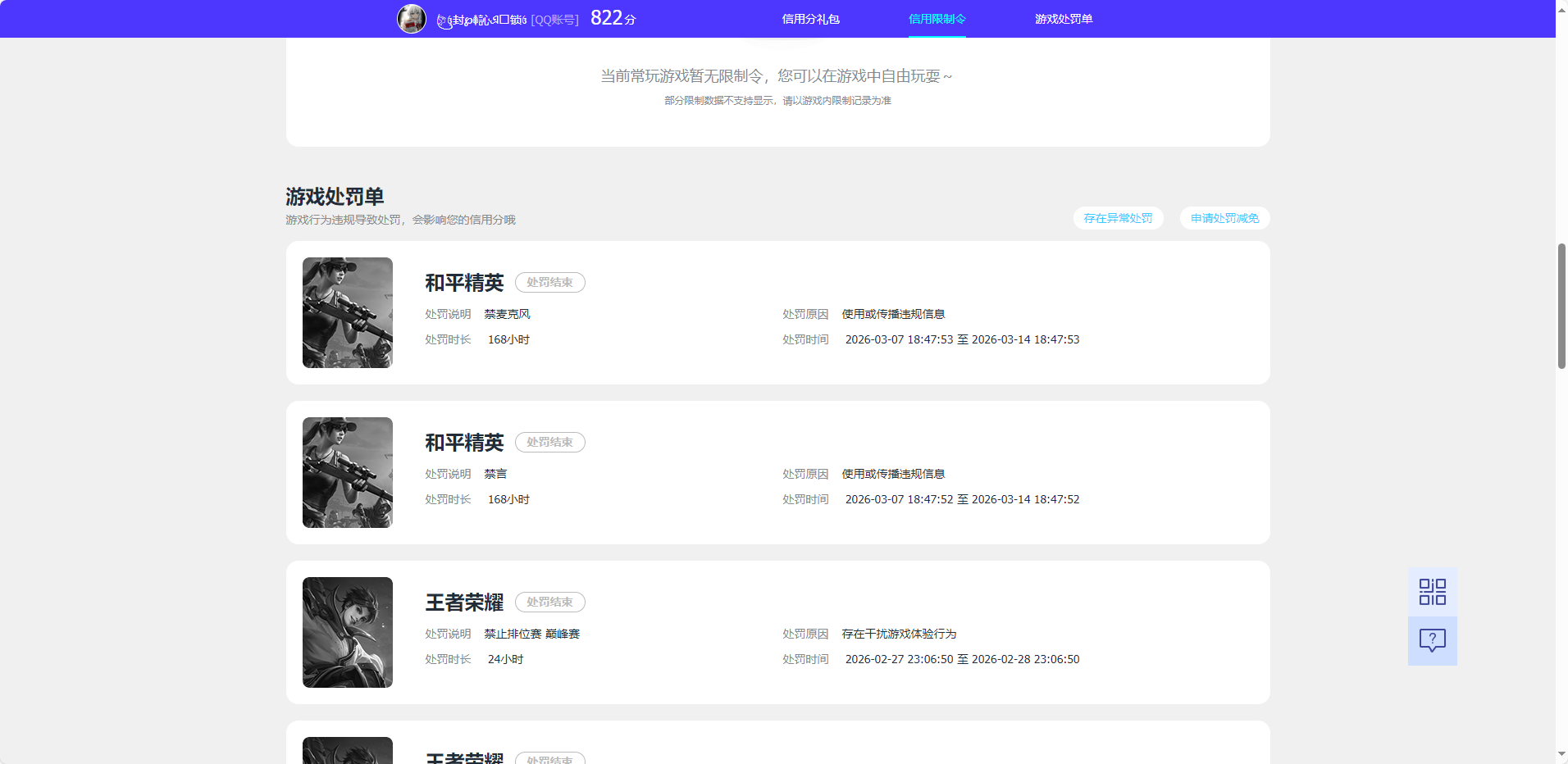Click the 游戏处罚单 section heading
The height and width of the screenshot is (764, 1568).
point(335,197)
